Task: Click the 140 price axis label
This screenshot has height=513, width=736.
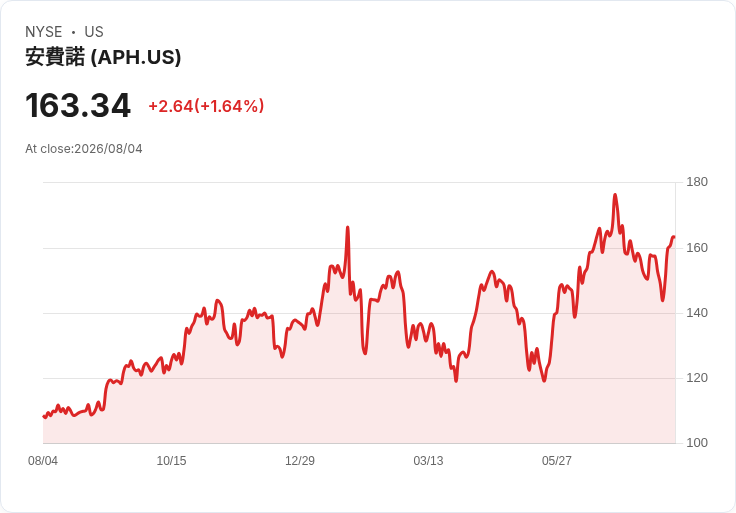Action: 697,313
